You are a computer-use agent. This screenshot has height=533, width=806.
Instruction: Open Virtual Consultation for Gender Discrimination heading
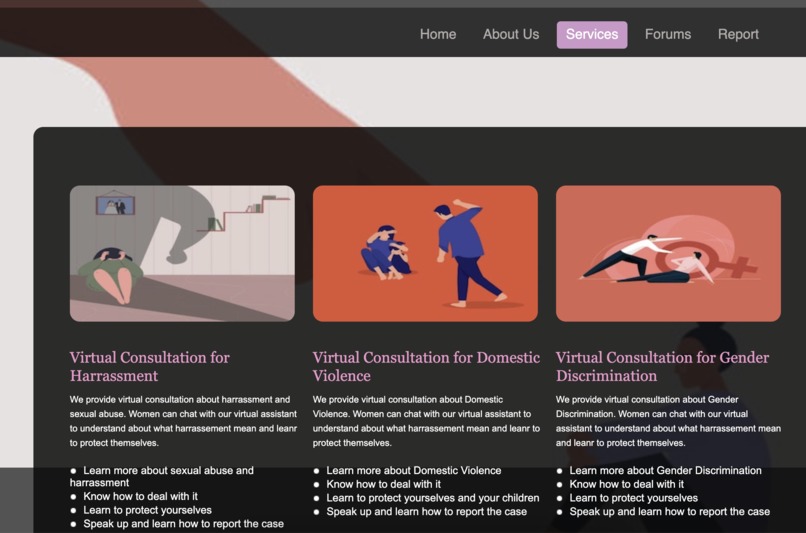tap(662, 366)
